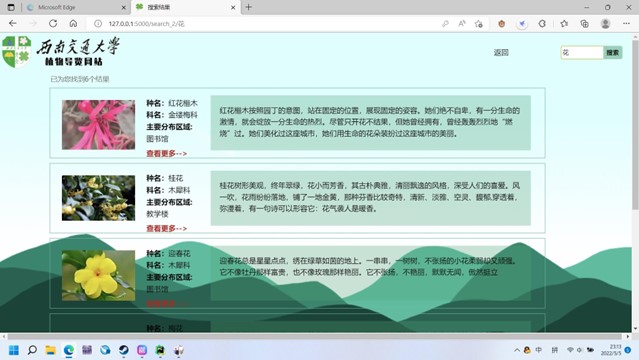Click the search input containing 花

[x=582, y=53]
